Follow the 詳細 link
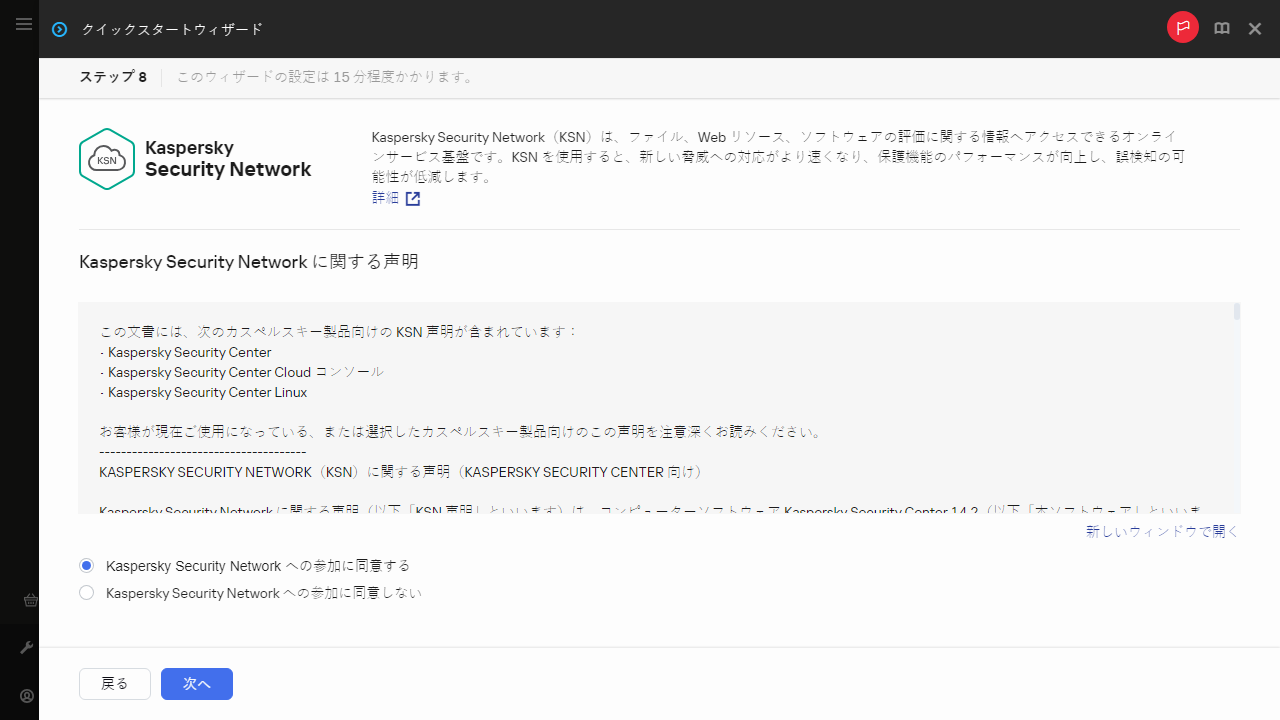The height and width of the screenshot is (720, 1280). coord(385,198)
